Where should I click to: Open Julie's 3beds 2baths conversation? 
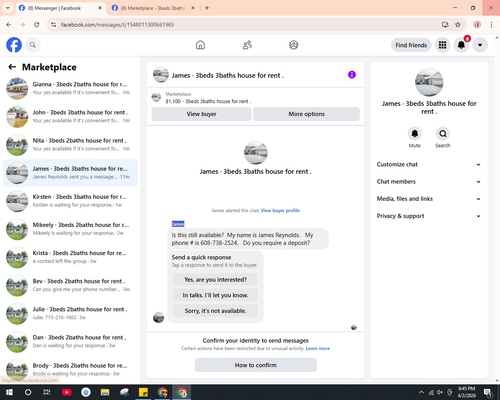coord(70,314)
